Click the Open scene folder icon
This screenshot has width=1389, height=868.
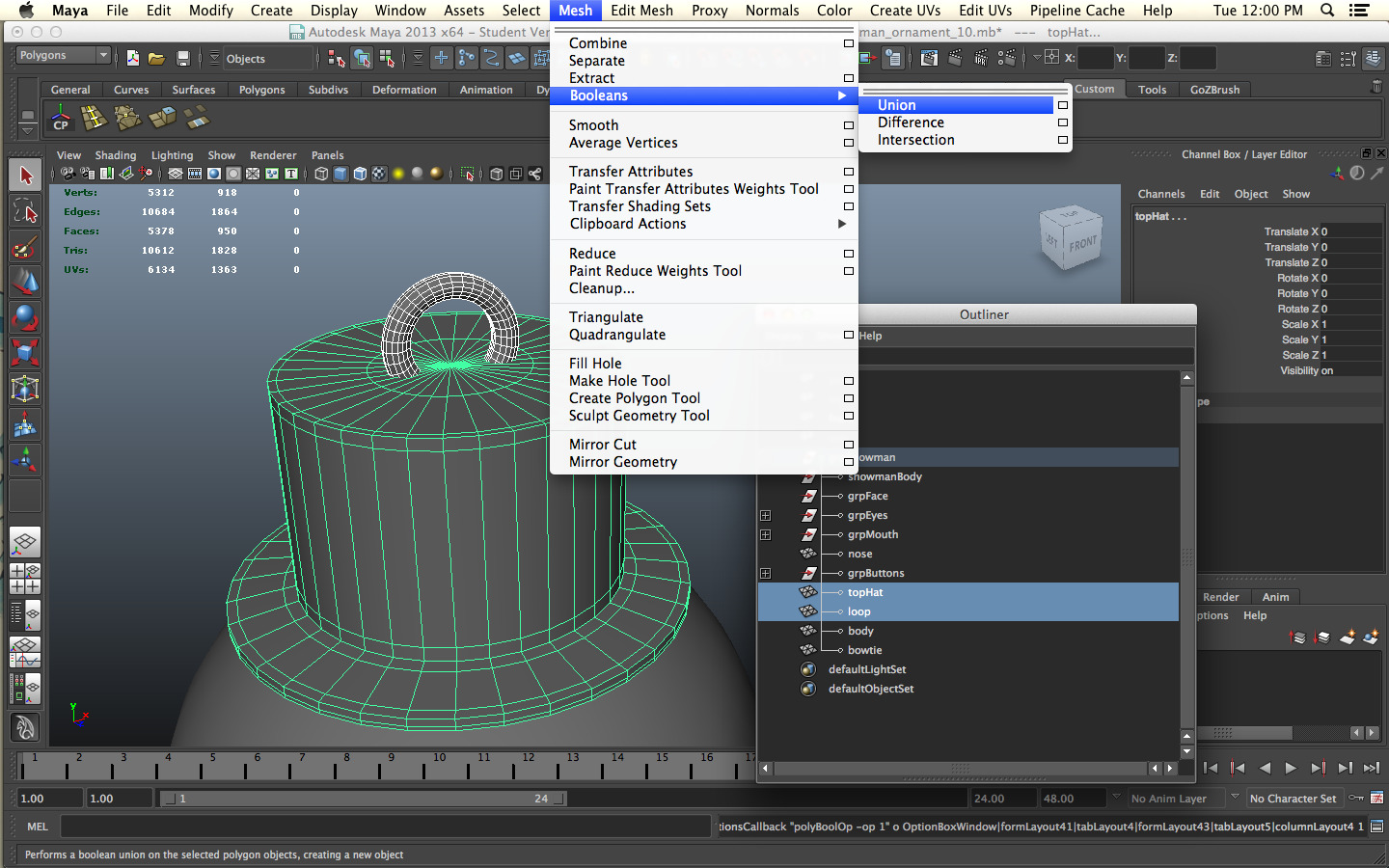coord(156,59)
